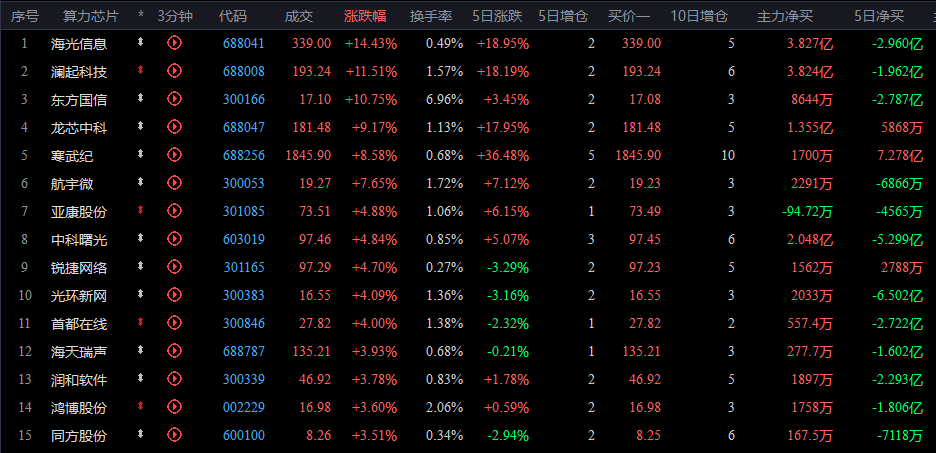Open stock code 688041
This screenshot has width=936, height=453.
[244, 43]
